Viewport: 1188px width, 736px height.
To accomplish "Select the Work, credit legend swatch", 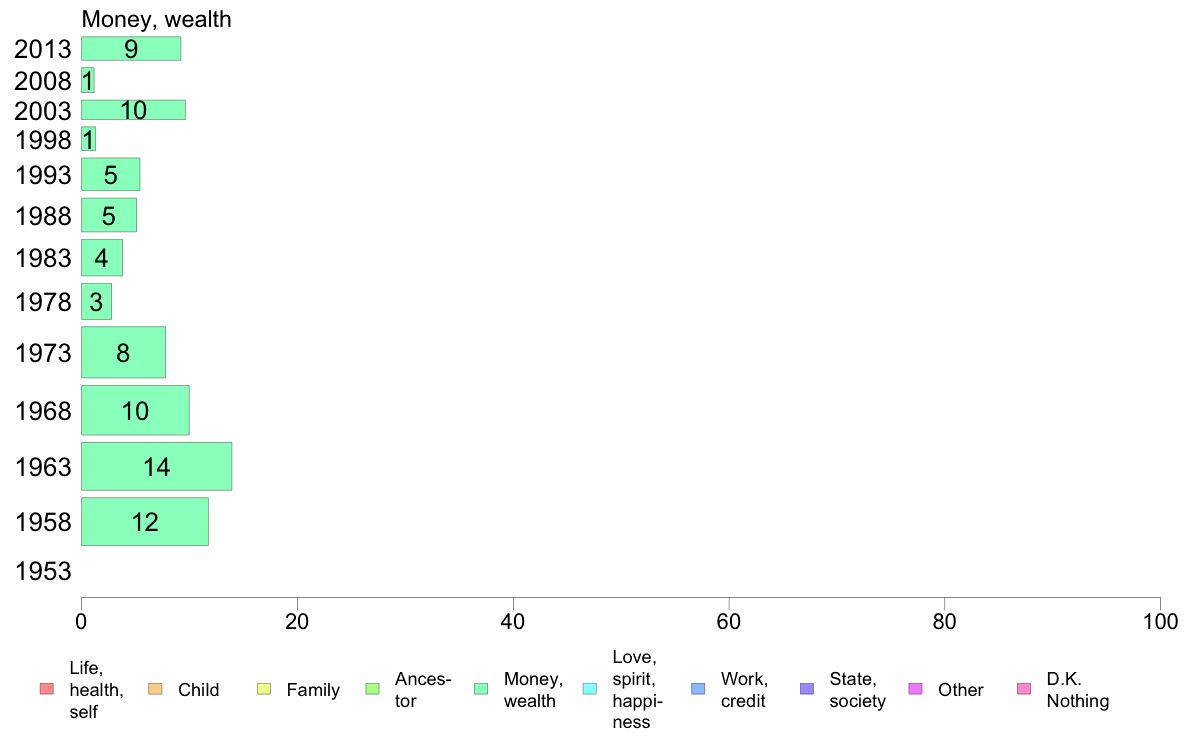I will [698, 689].
